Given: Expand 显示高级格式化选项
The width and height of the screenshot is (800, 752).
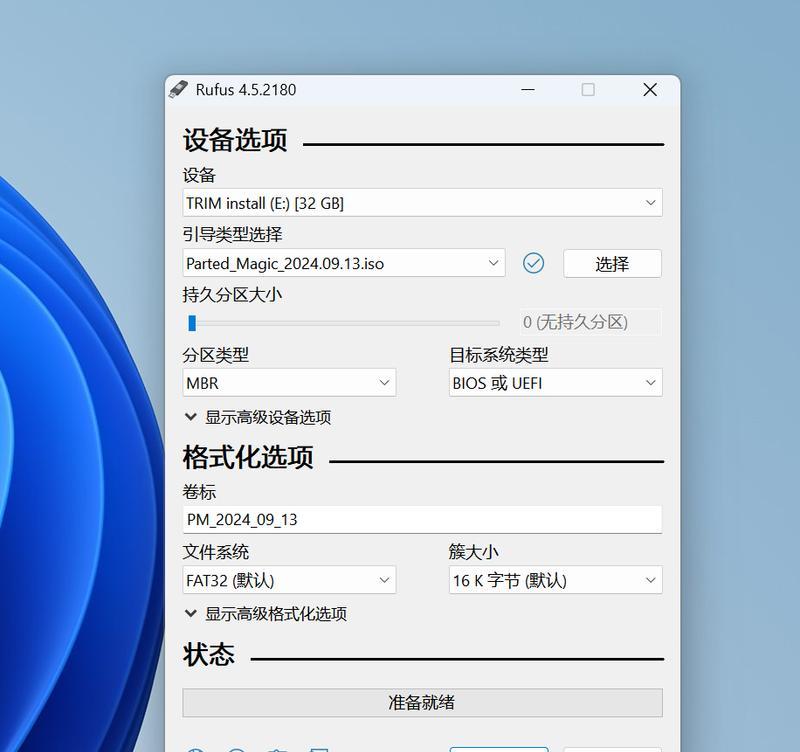Looking at the screenshot, I should click(x=266, y=614).
